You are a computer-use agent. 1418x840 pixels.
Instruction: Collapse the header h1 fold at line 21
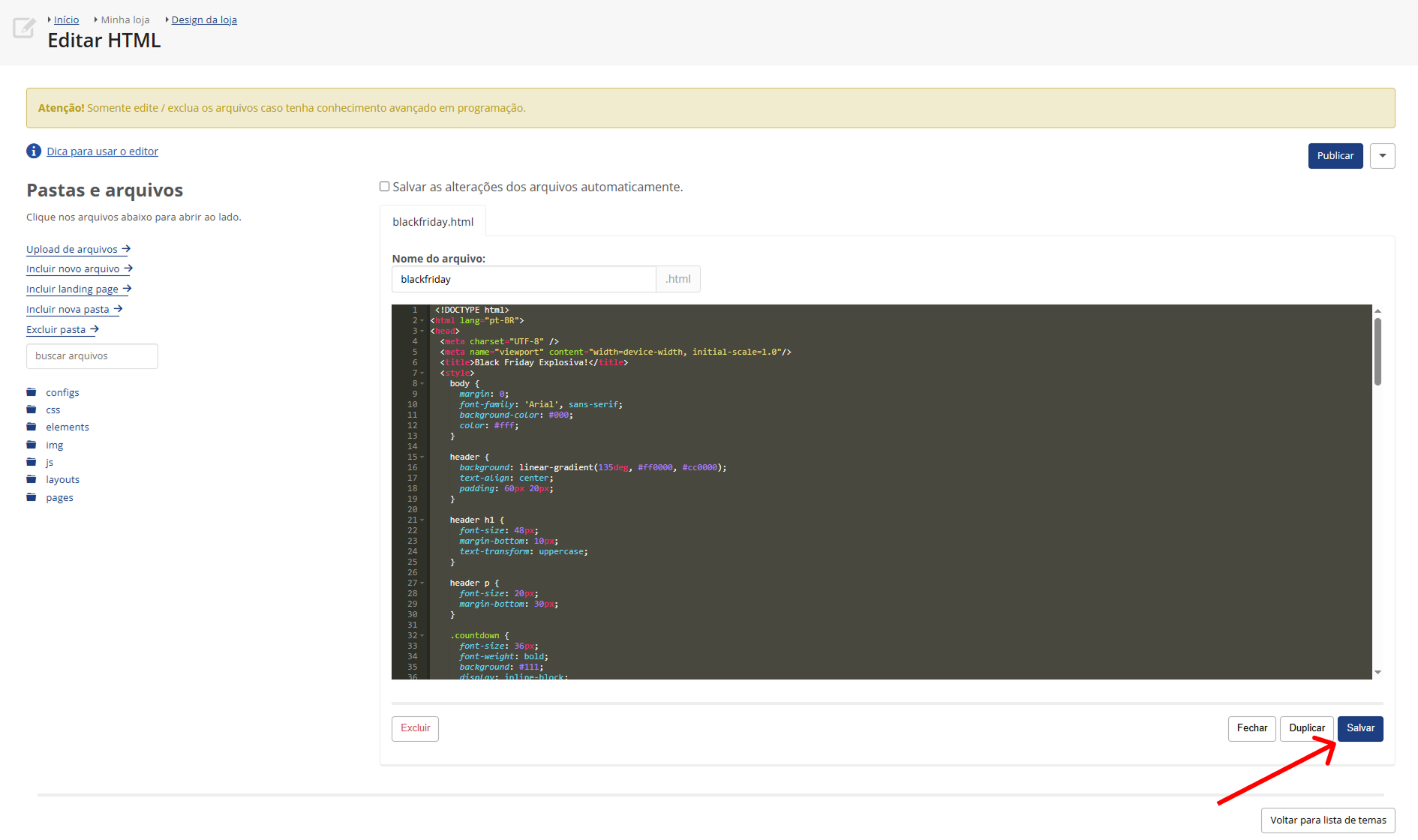(x=422, y=520)
